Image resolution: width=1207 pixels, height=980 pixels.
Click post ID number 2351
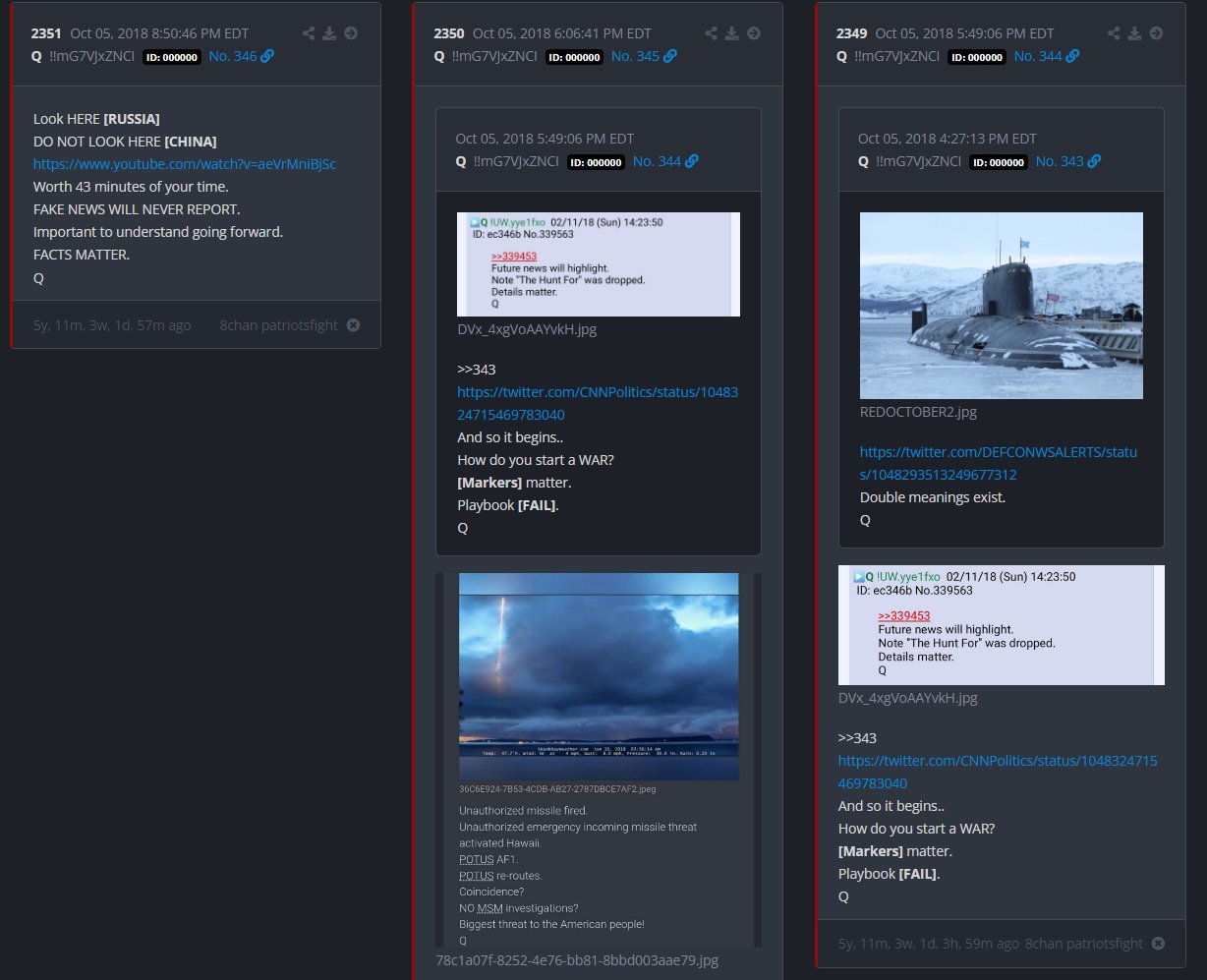(46, 33)
